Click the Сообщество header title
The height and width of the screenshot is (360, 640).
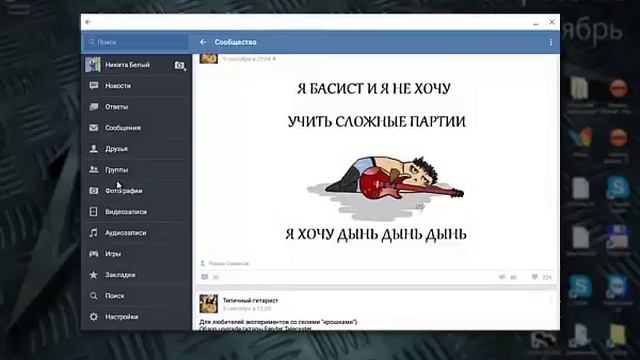coord(236,42)
